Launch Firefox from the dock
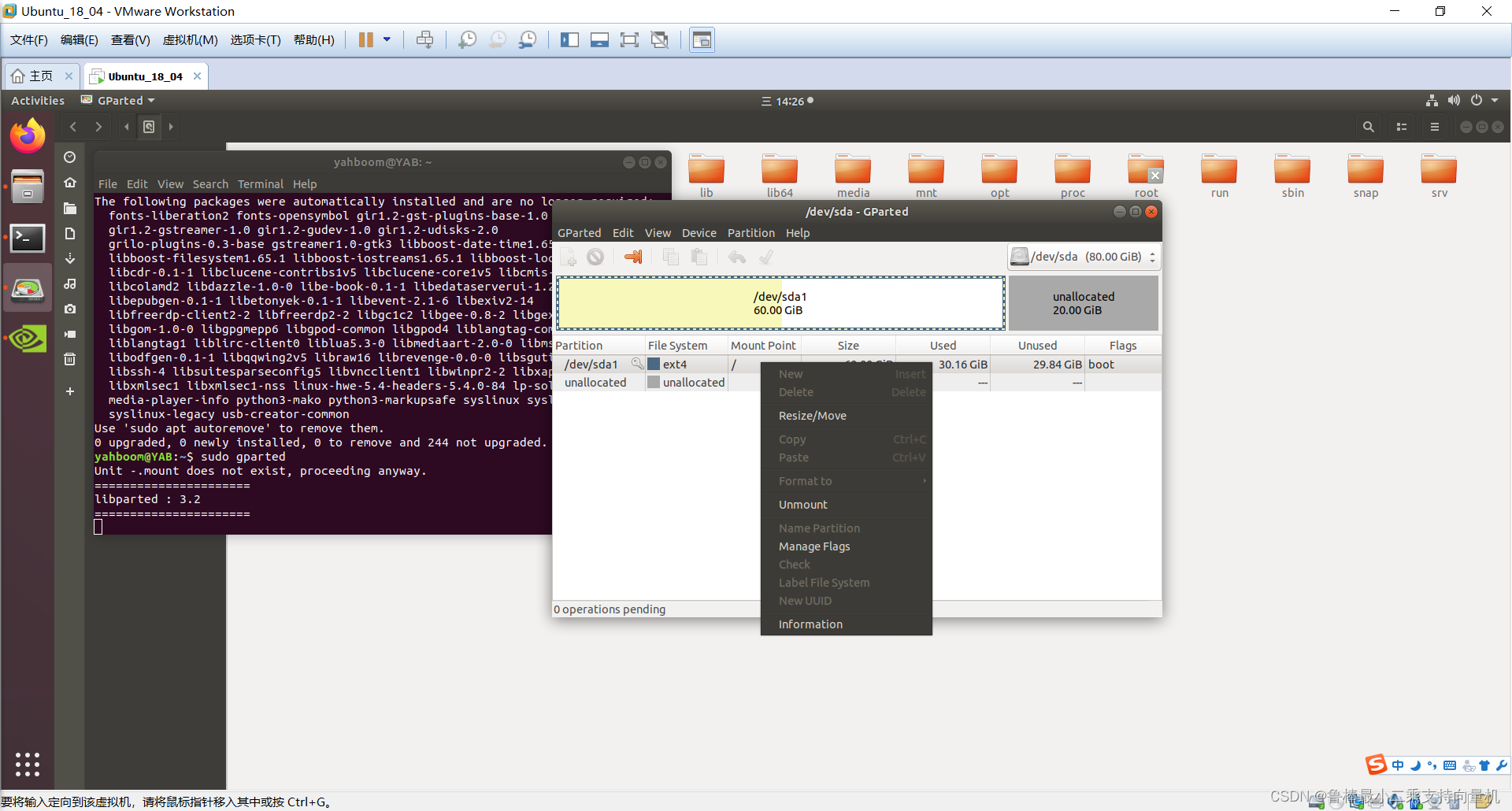Image resolution: width=1512 pixels, height=811 pixels. [x=28, y=135]
